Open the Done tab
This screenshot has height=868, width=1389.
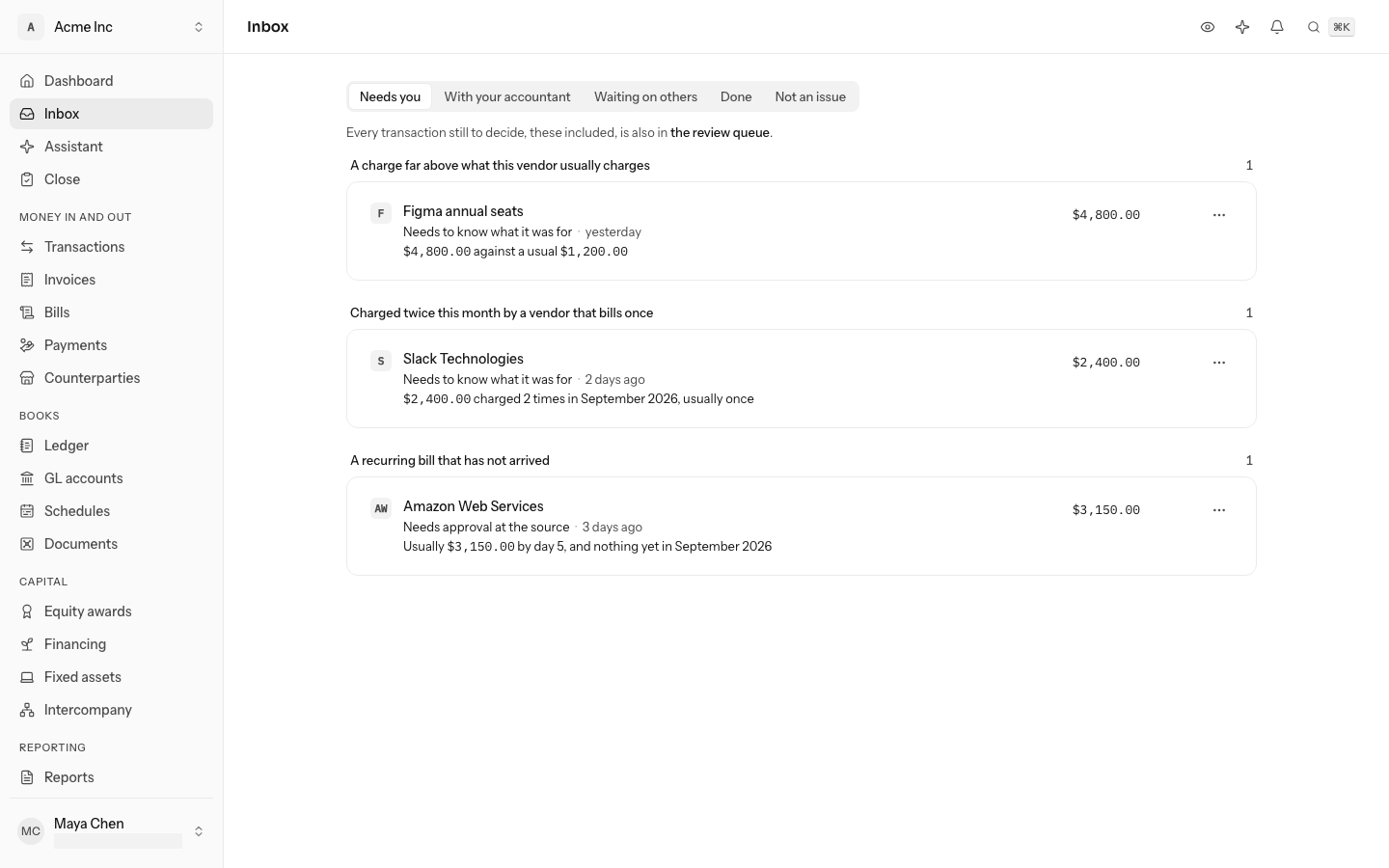coord(736,96)
